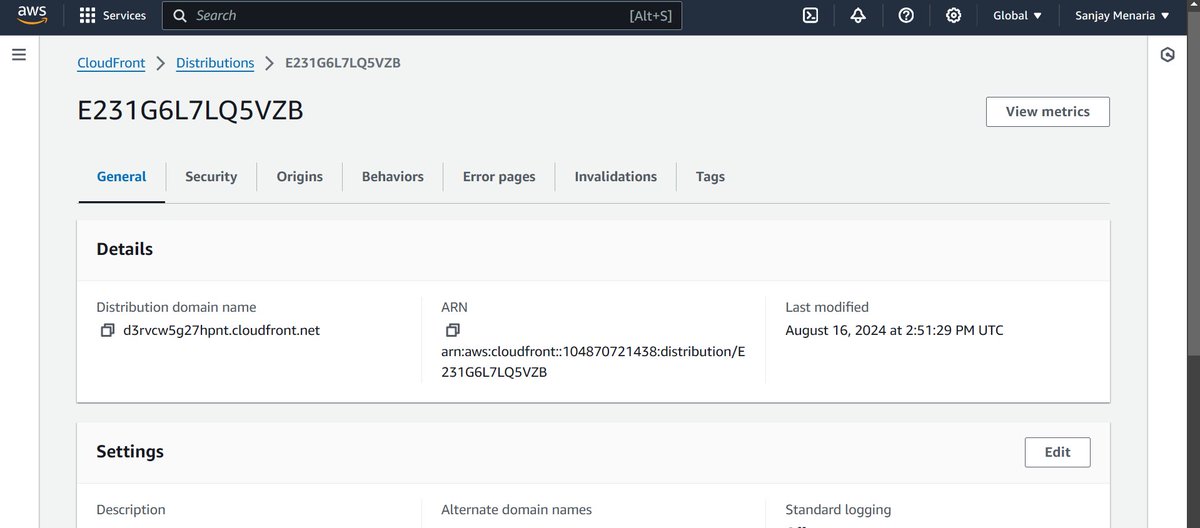Click the Settings section heading

point(130,452)
